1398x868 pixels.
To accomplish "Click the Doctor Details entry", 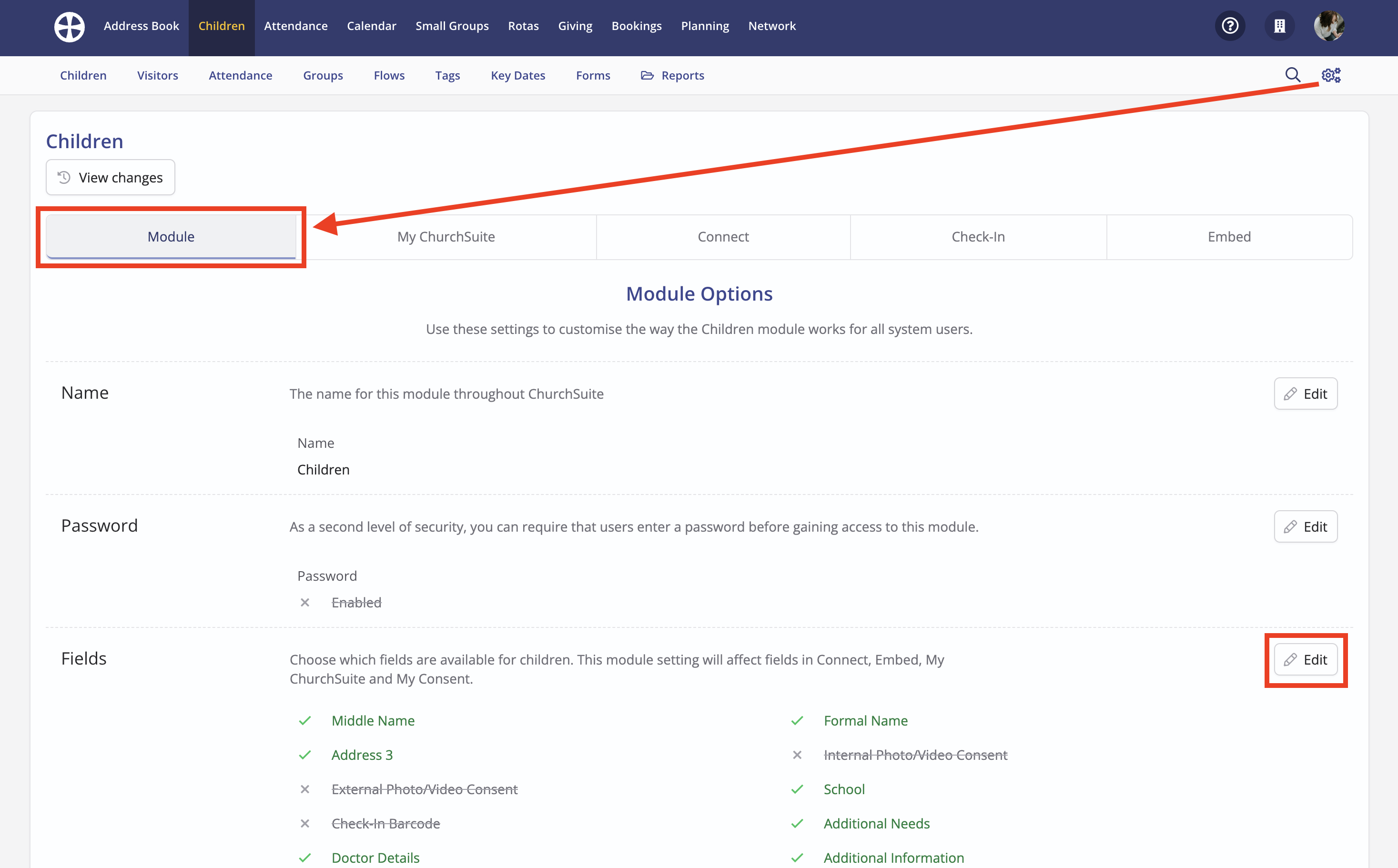I will click(375, 858).
